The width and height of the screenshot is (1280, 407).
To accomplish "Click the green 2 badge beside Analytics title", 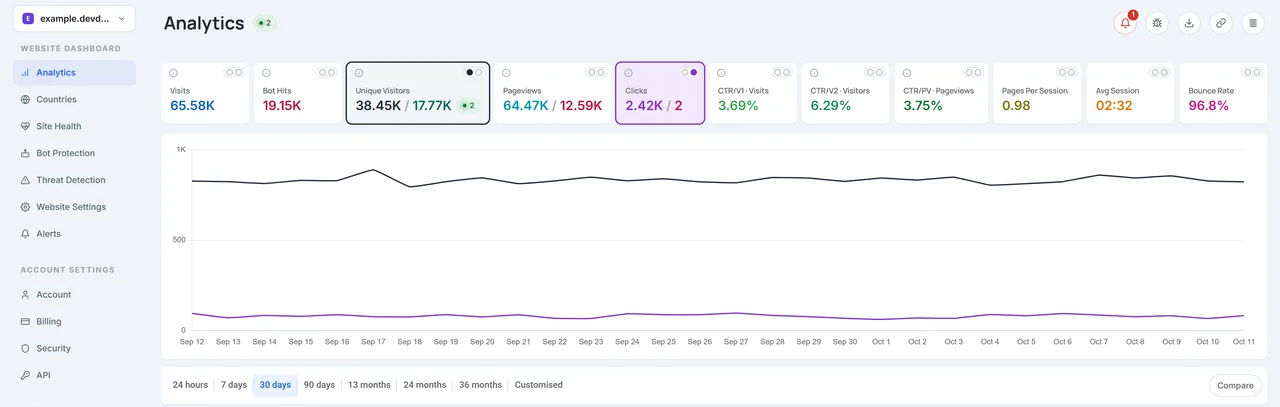I will click(264, 23).
